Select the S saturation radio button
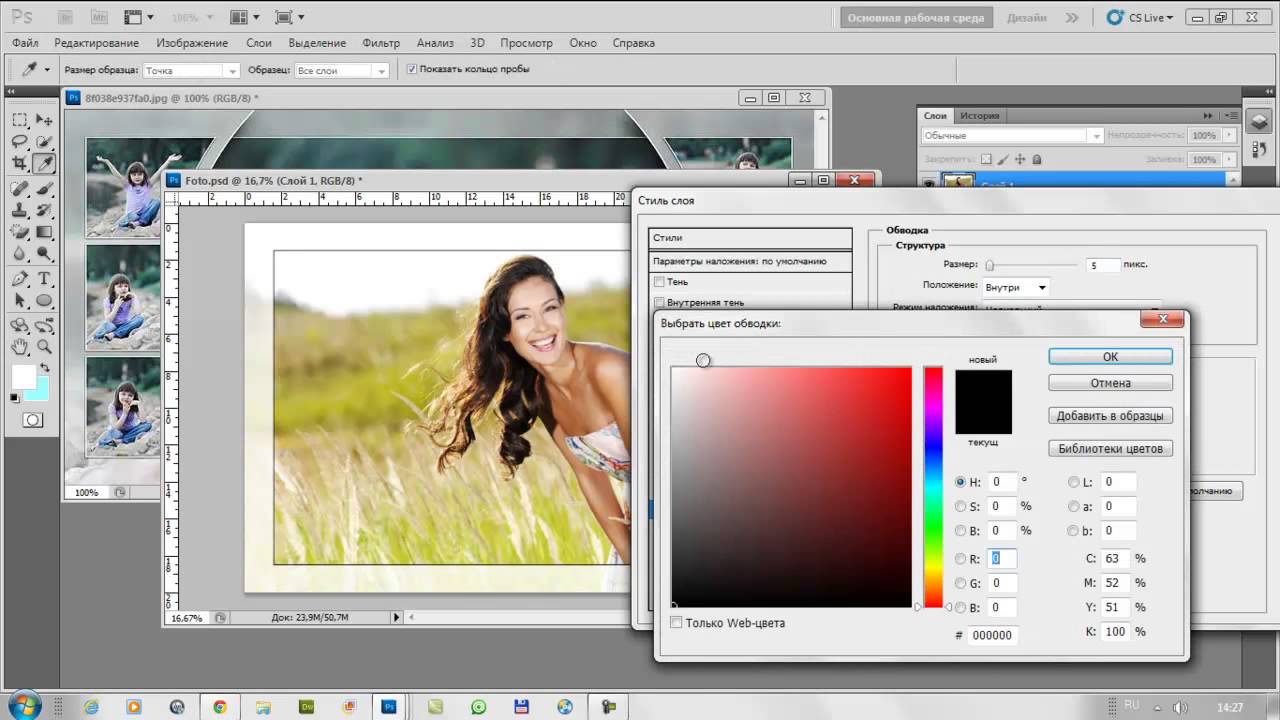The height and width of the screenshot is (720, 1280). (961, 506)
